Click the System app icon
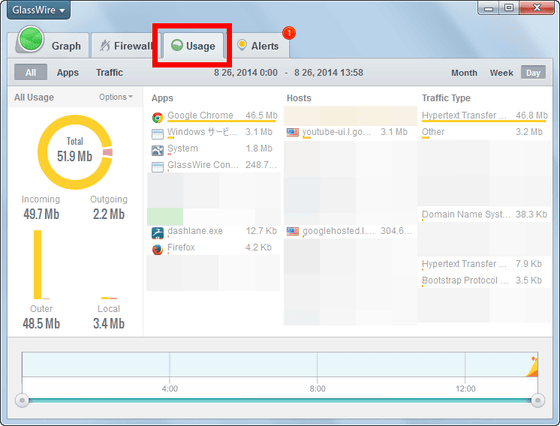560x426 pixels. click(158, 150)
